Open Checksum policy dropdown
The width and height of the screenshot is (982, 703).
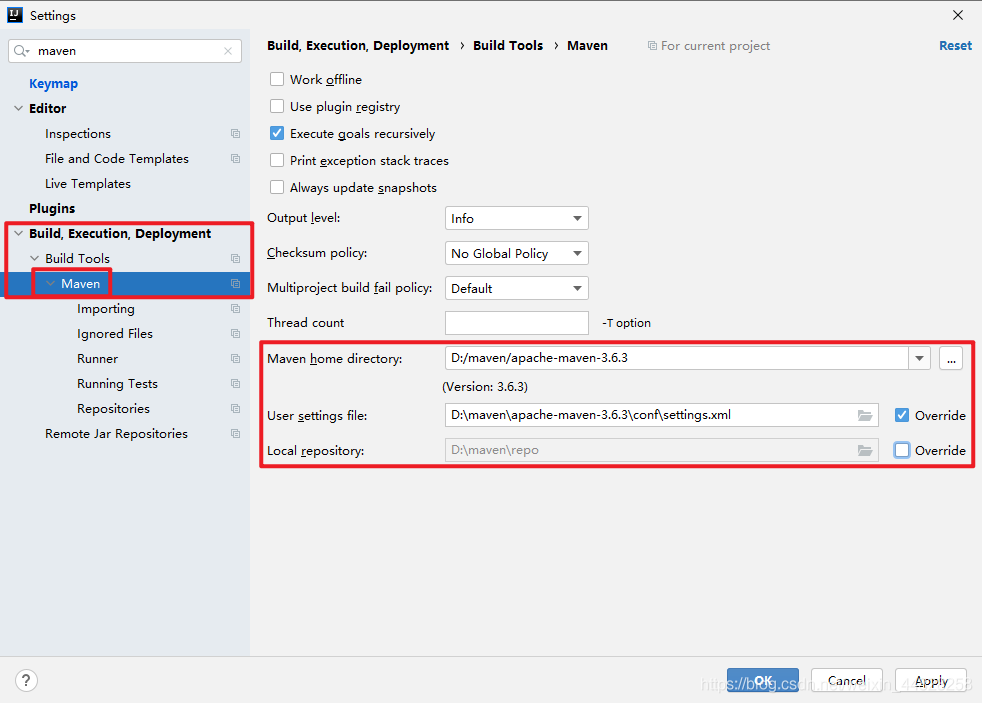point(517,254)
